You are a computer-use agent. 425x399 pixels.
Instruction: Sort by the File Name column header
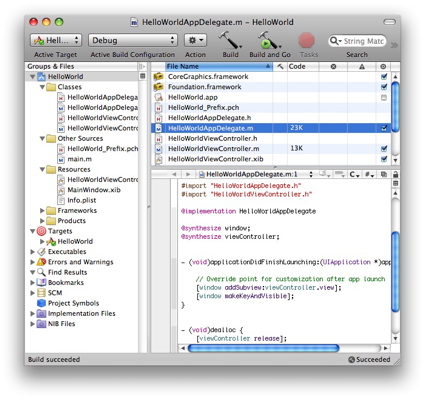pos(219,66)
